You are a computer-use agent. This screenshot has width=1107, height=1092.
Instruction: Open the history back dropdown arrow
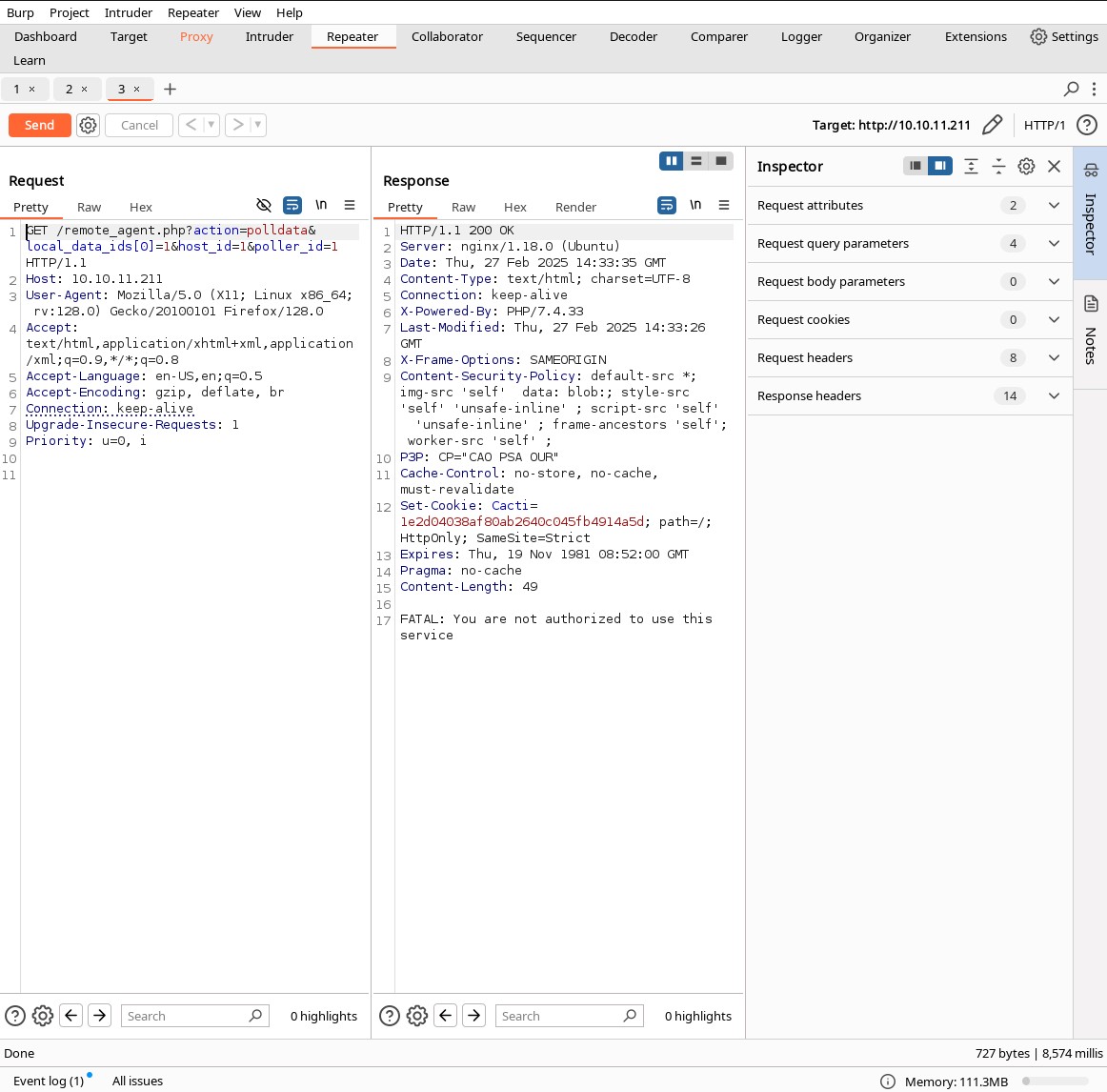211,125
